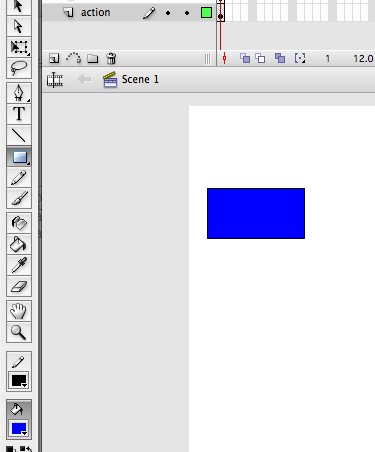Toggle visibility dot of action layer
This screenshot has width=375, height=452.
(168, 13)
